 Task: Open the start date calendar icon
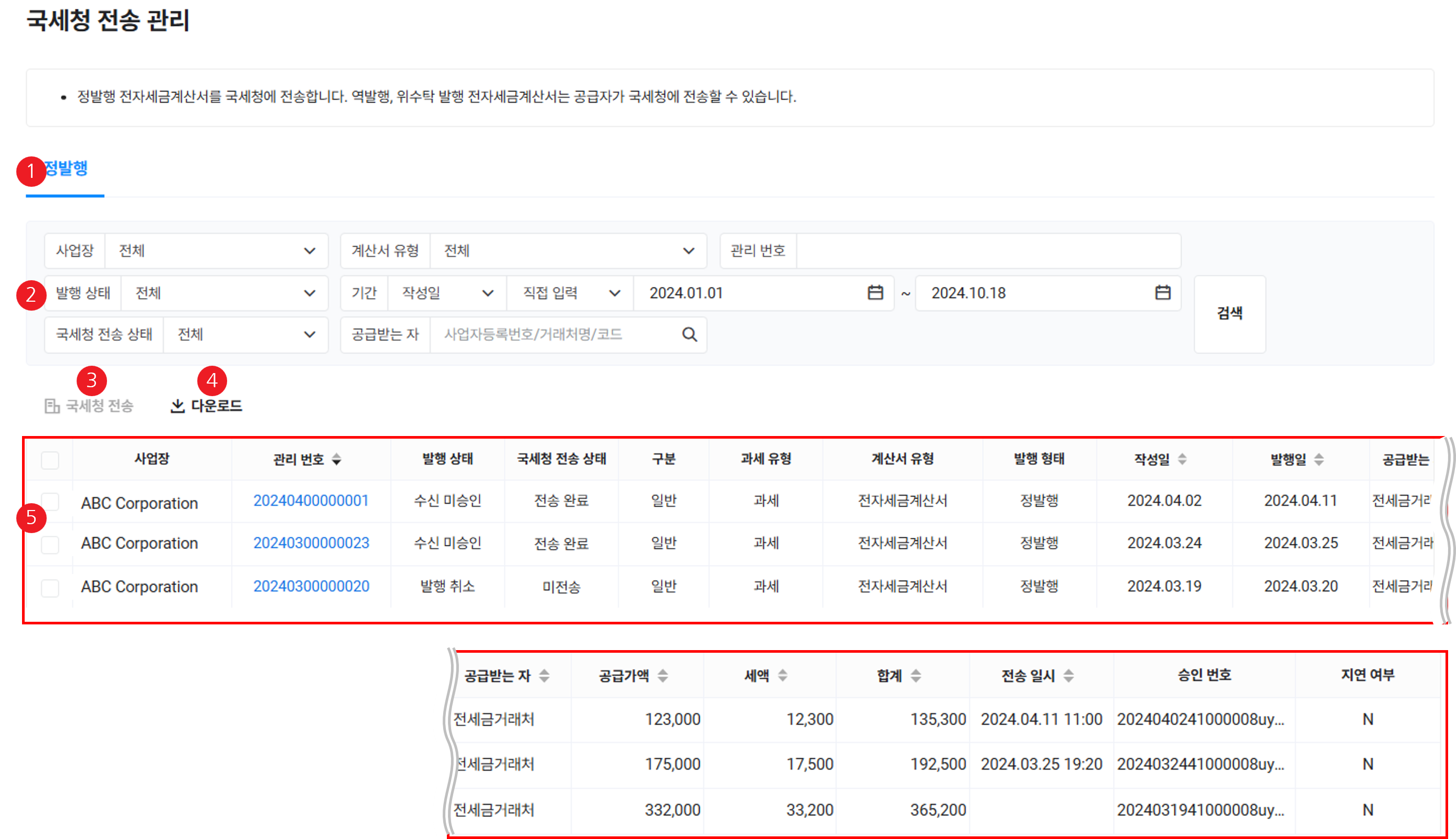(875, 293)
